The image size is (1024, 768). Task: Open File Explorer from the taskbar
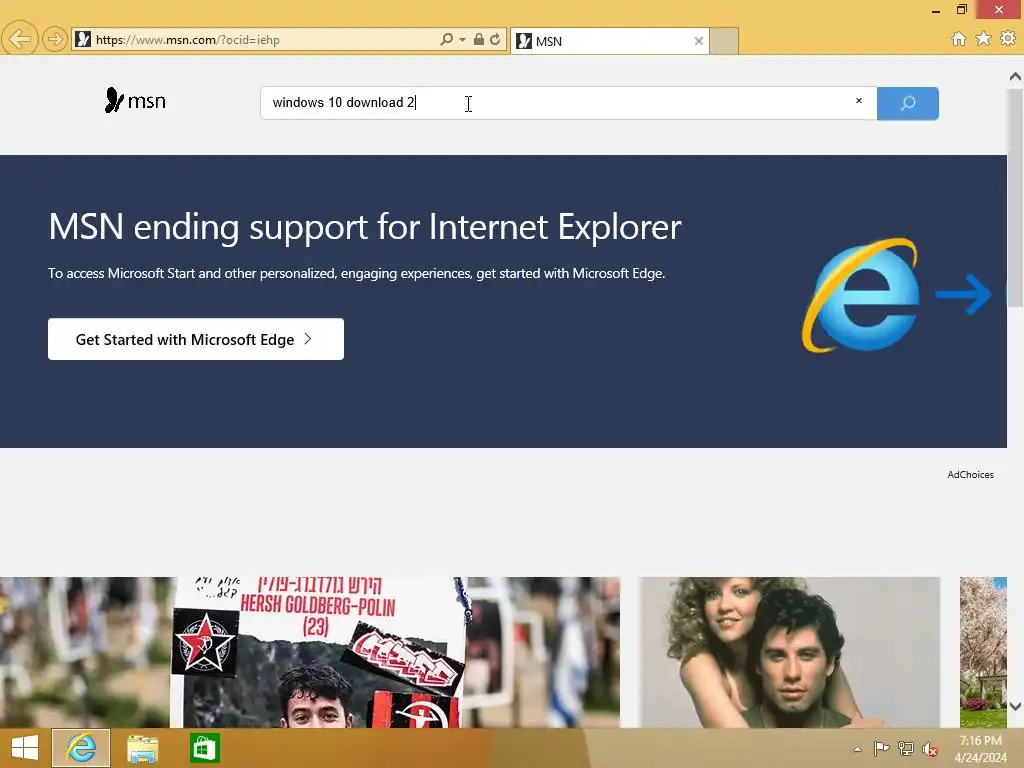pyautogui.click(x=142, y=748)
